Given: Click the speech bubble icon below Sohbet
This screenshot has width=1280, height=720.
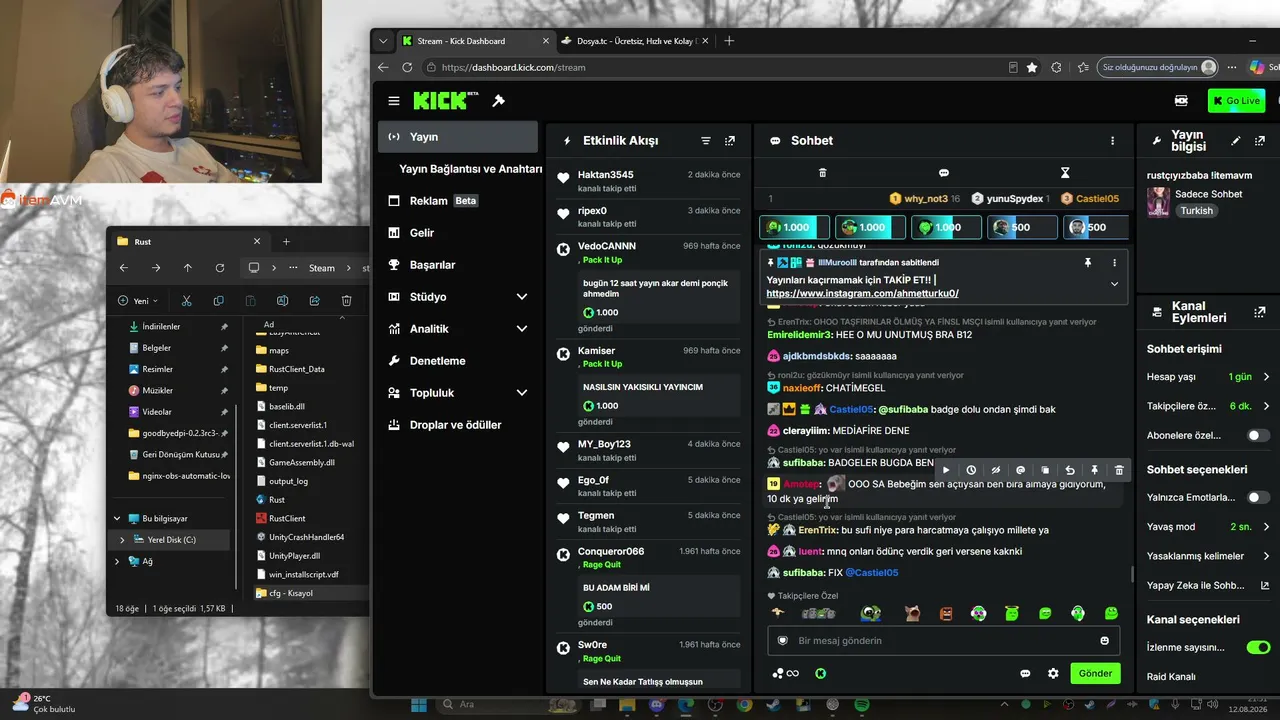Looking at the screenshot, I should 943,173.
